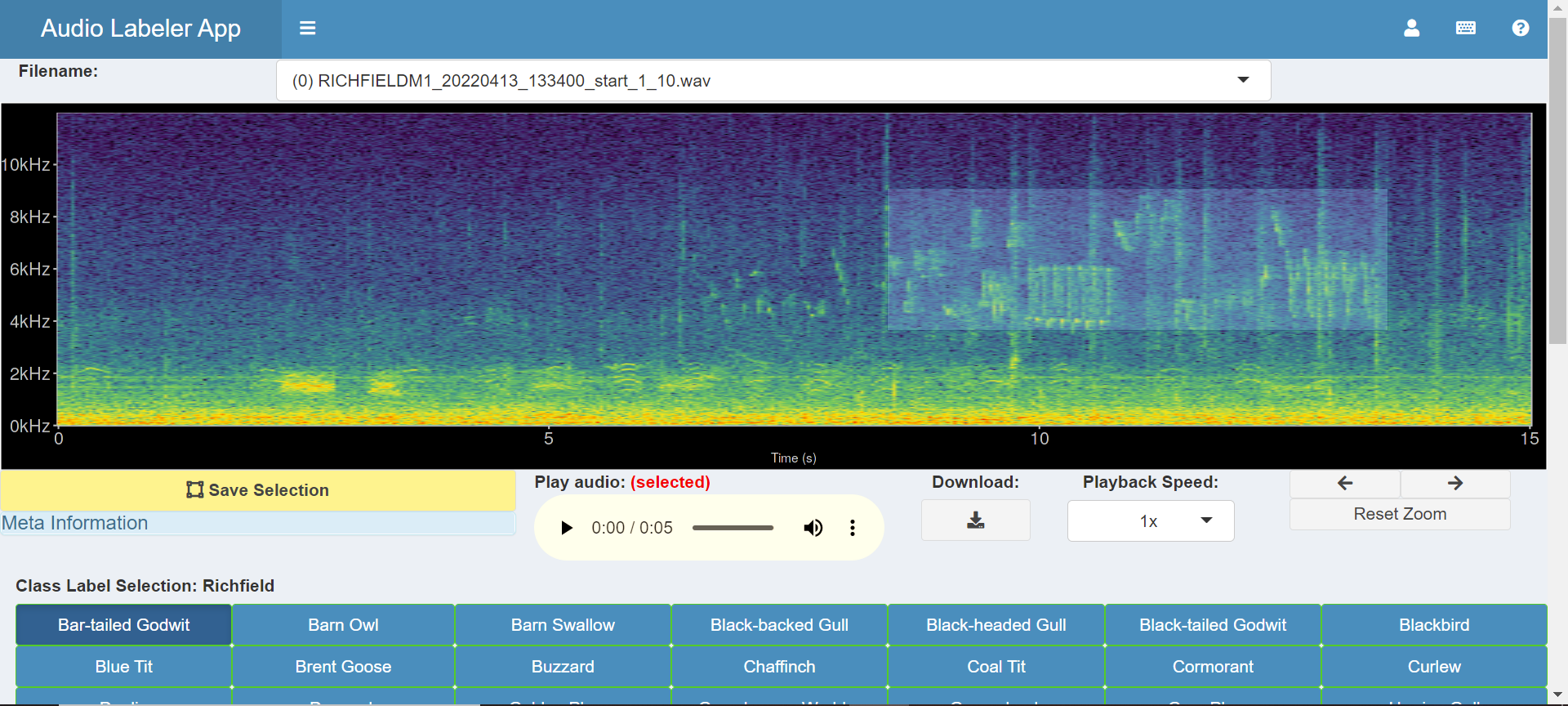This screenshot has height=706, width=1568.
Task: Shift view left with arrow button
Action: 1345,484
